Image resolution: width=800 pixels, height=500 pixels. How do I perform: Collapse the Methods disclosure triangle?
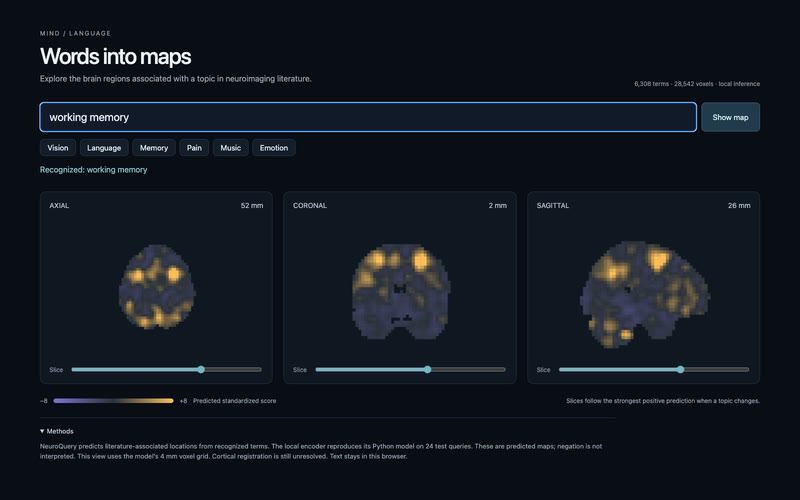[x=42, y=431]
